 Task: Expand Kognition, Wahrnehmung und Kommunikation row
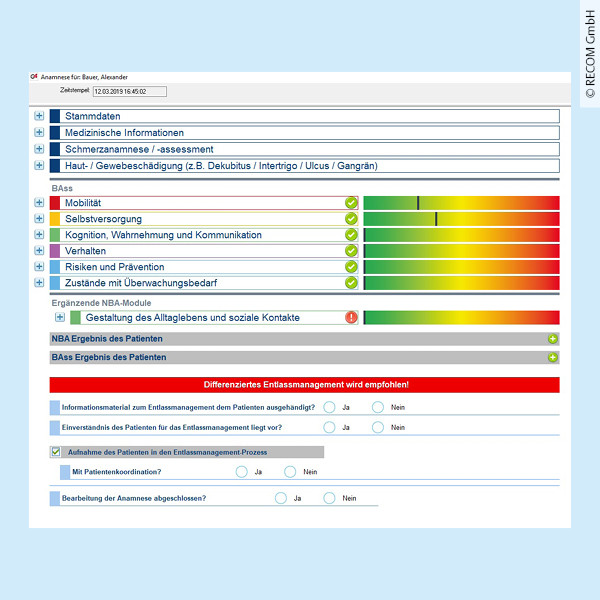(x=39, y=234)
